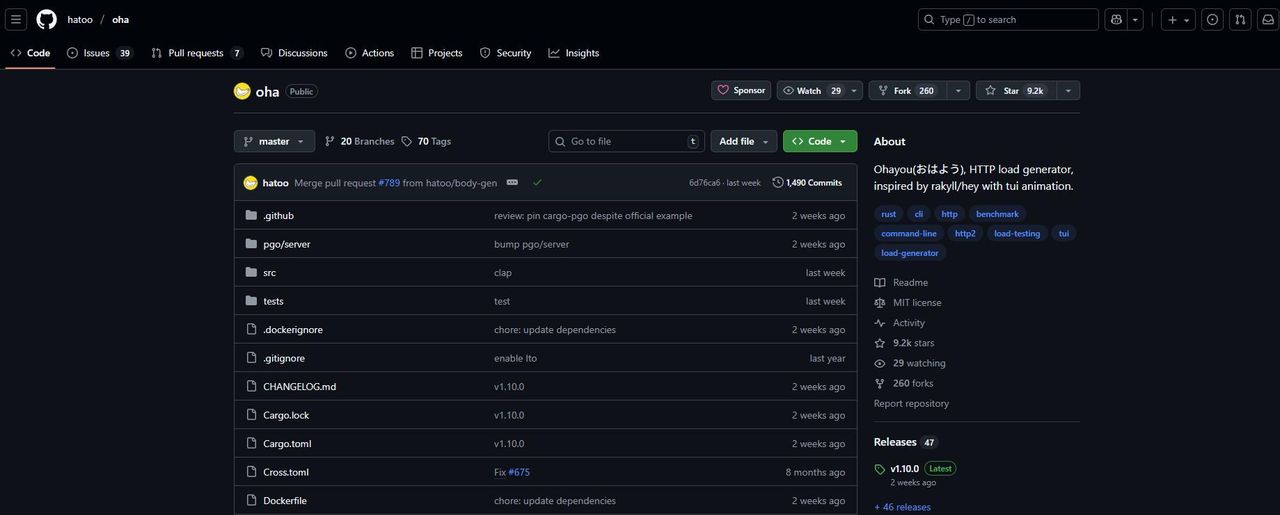Image resolution: width=1280 pixels, height=515 pixels.
Task: Click the fork icon beside 260 forks
Action: pyautogui.click(x=880, y=383)
